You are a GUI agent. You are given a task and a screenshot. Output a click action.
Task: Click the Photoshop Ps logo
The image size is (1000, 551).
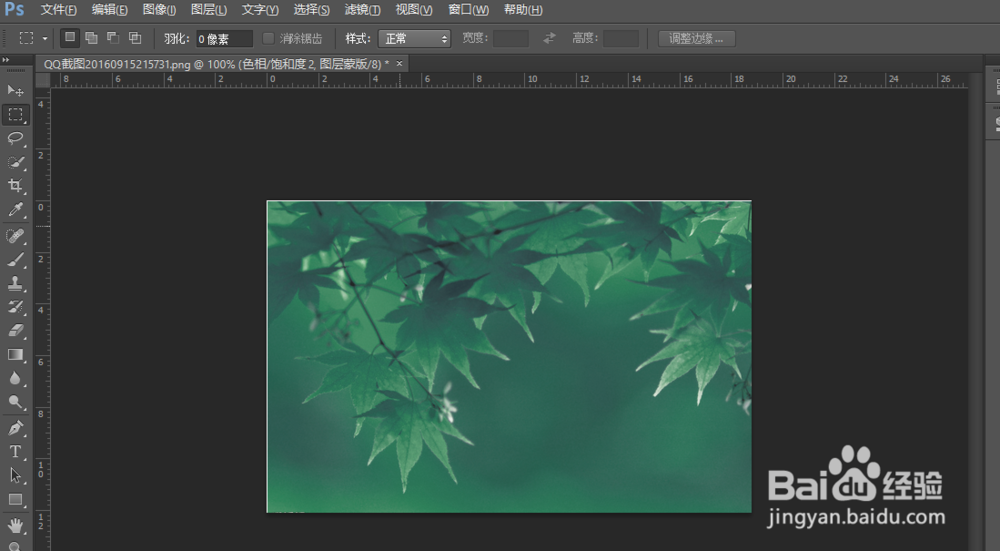point(14,10)
